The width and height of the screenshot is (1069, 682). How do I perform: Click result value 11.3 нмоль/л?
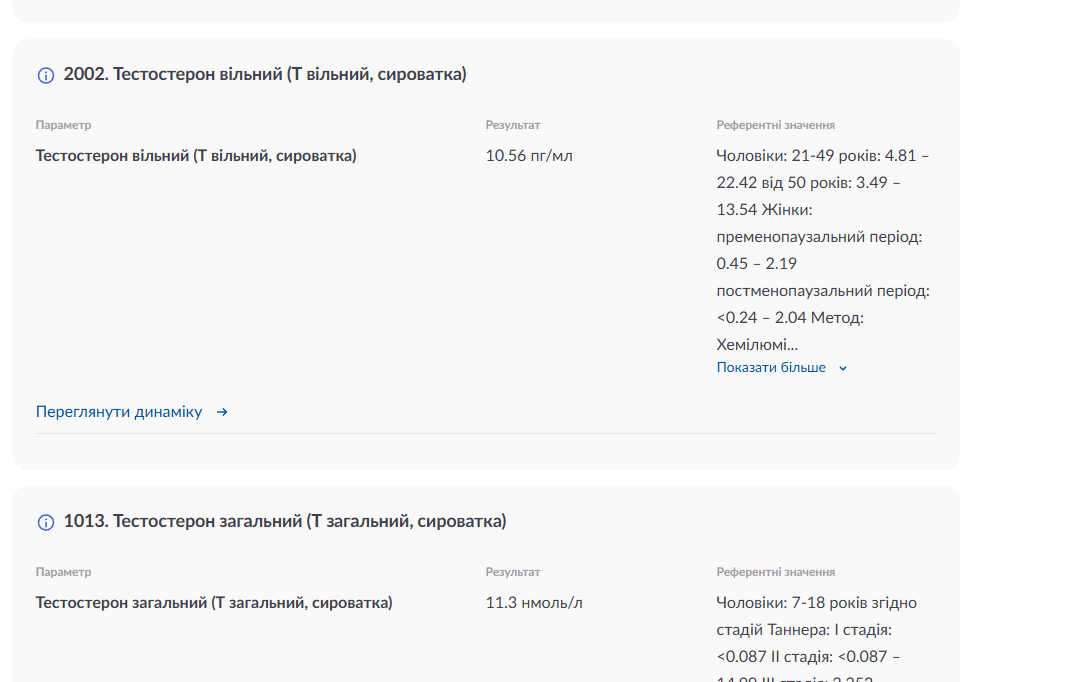(x=534, y=603)
